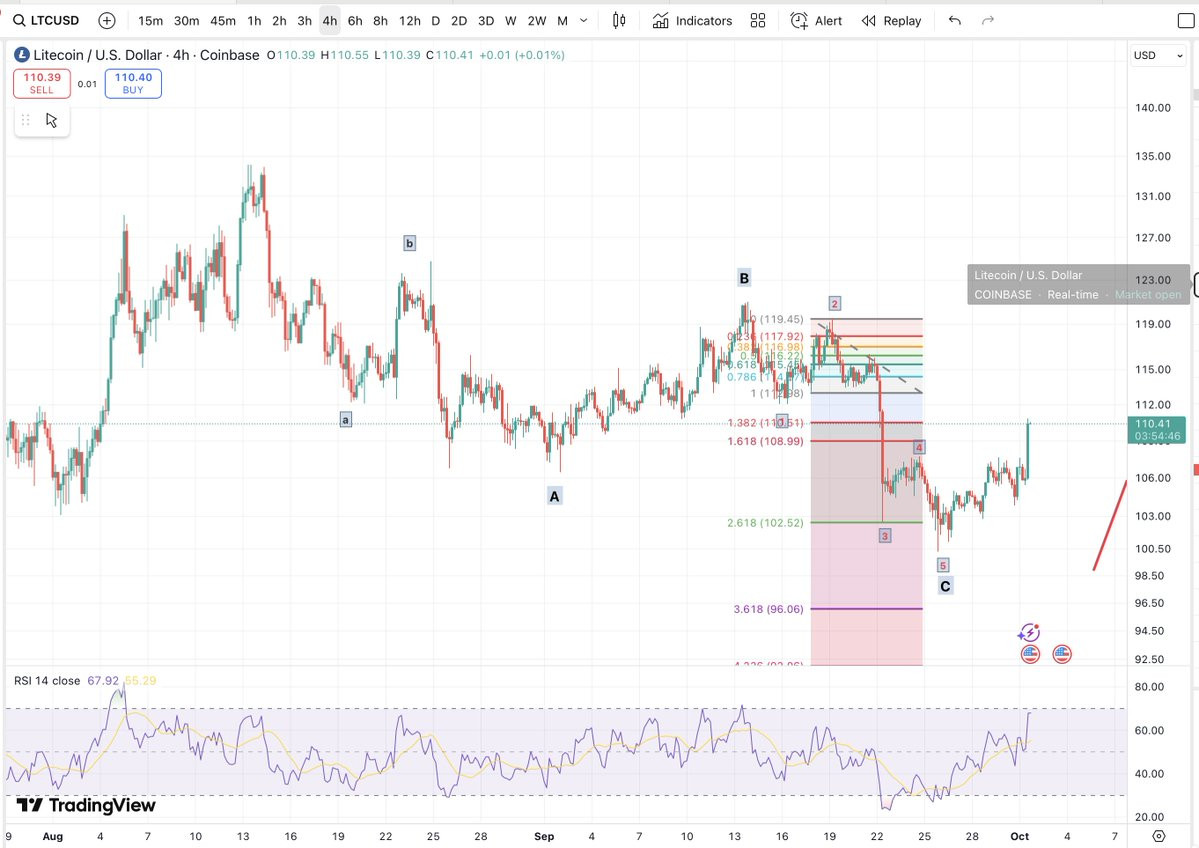Select wave number 3 label
Screen dimensions: 1199x848
point(885,536)
